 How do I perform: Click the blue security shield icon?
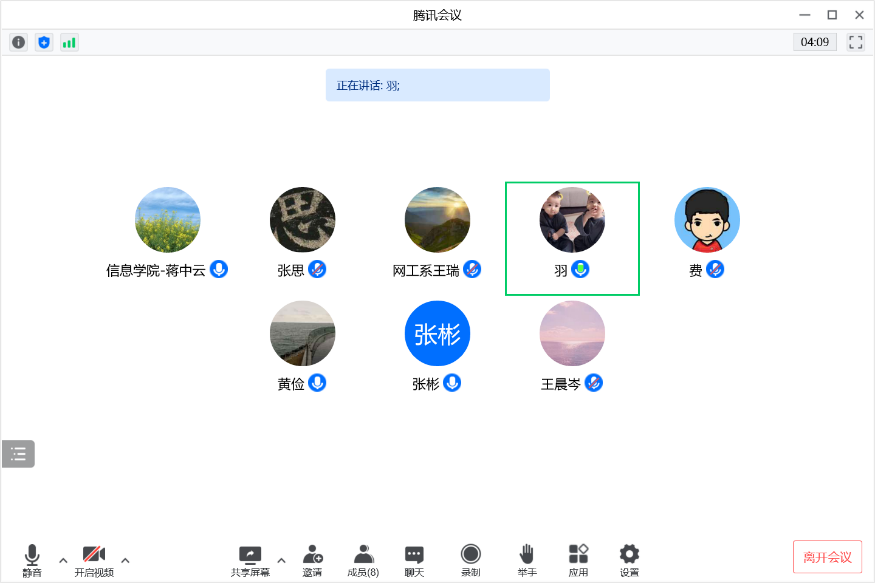coord(43,42)
